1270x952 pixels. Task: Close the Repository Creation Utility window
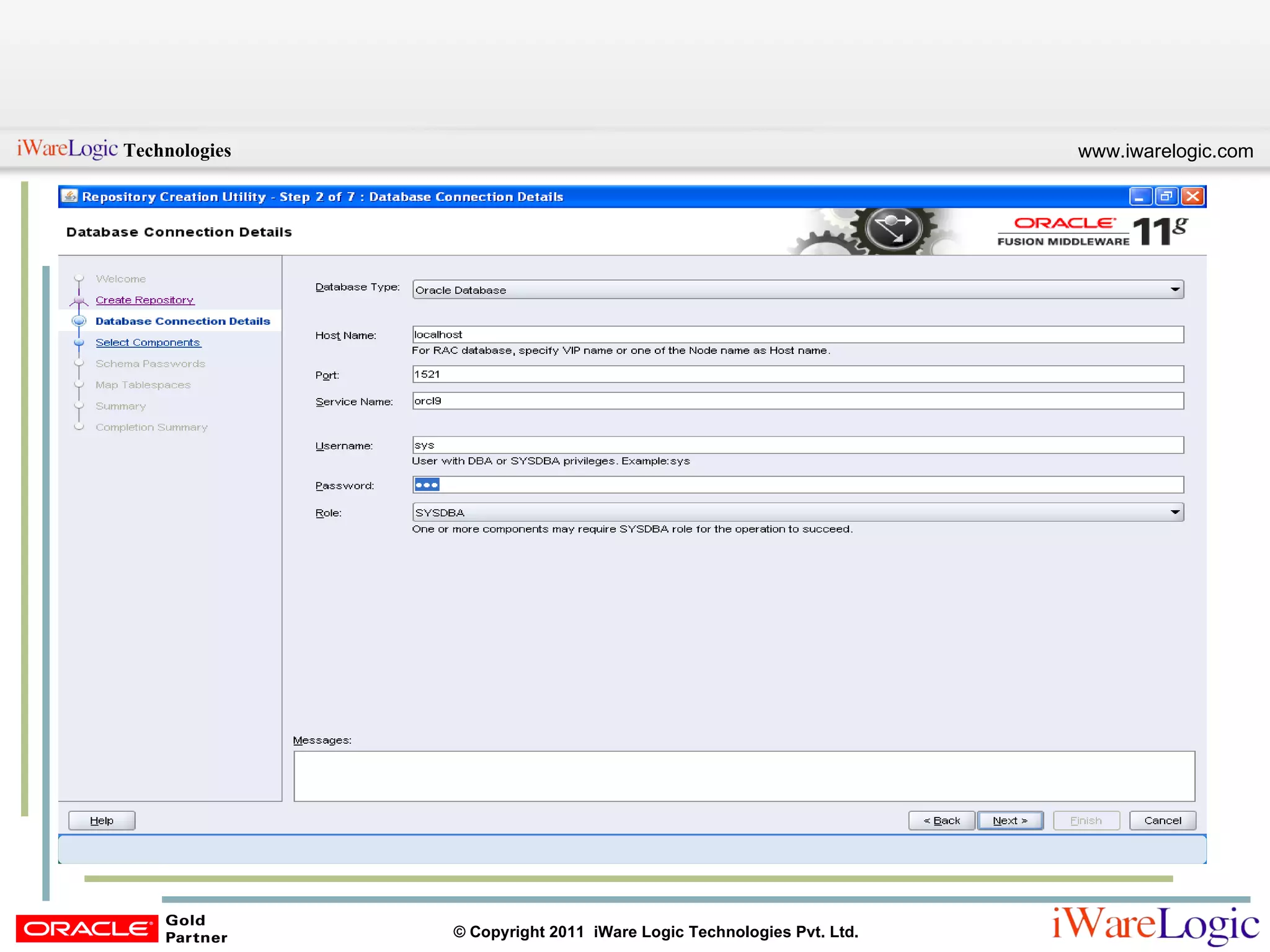click(1192, 197)
